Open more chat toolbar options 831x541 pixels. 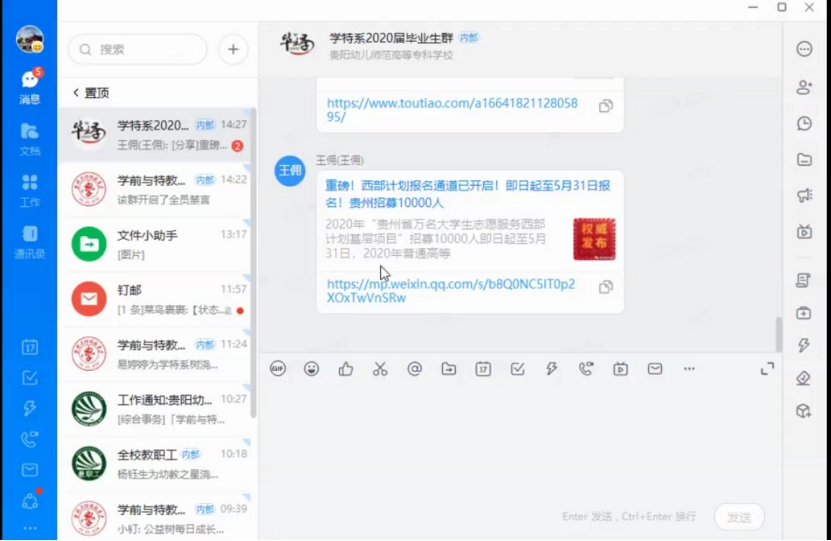click(689, 369)
